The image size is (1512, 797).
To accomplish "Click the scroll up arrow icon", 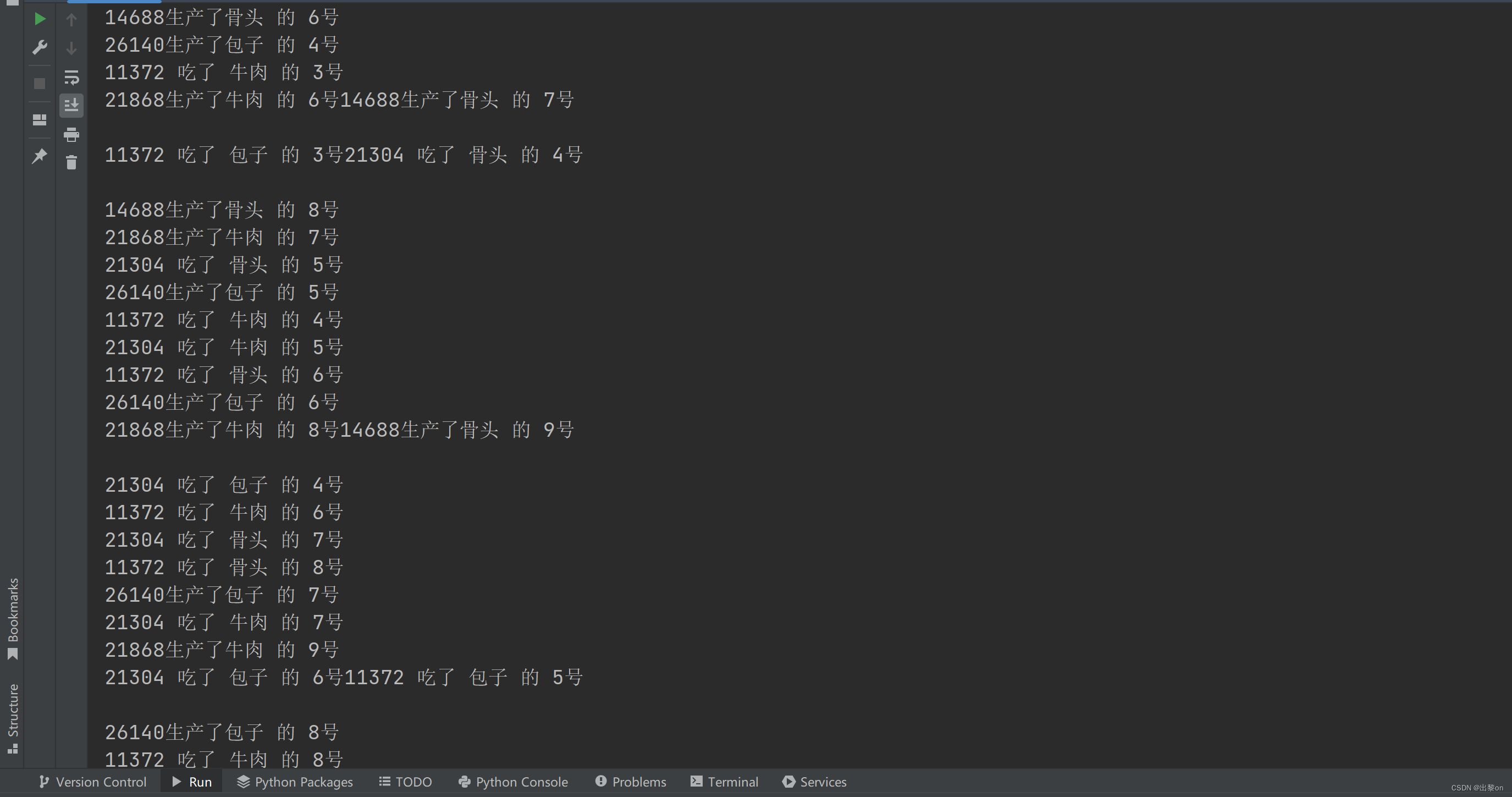I will point(72,17).
